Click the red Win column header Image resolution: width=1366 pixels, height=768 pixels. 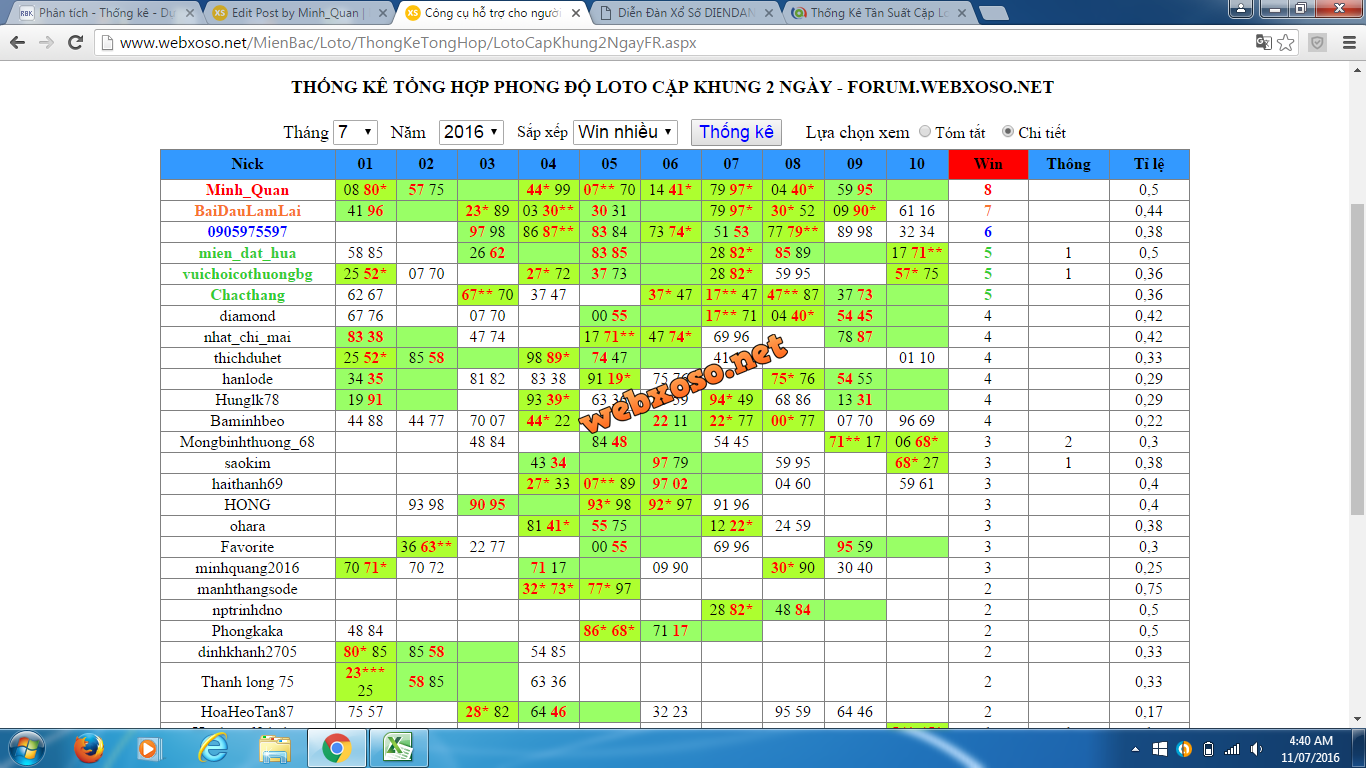coord(988,164)
